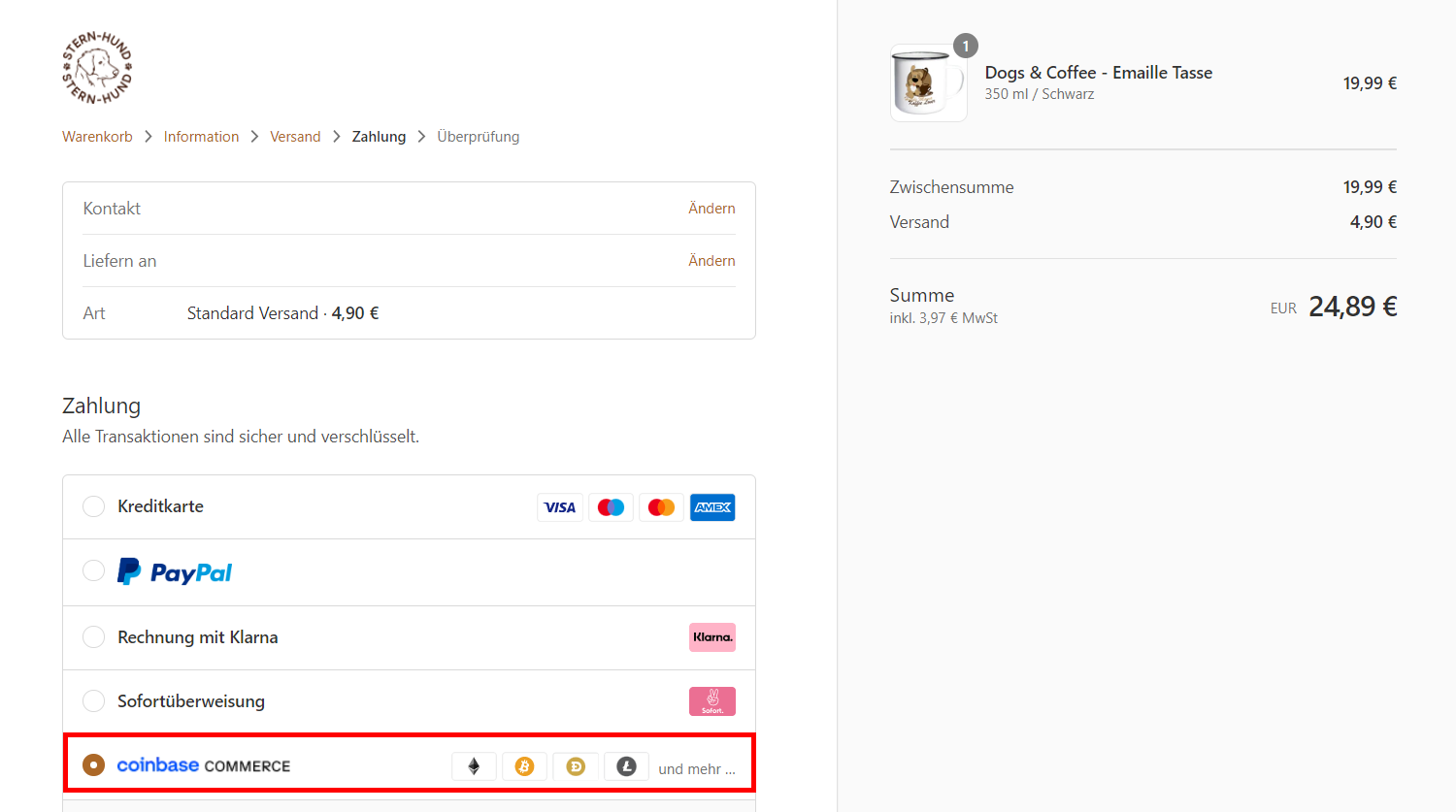1456x812 pixels.
Task: Select the Coinbase Commerce radio button
Action: click(x=93, y=764)
